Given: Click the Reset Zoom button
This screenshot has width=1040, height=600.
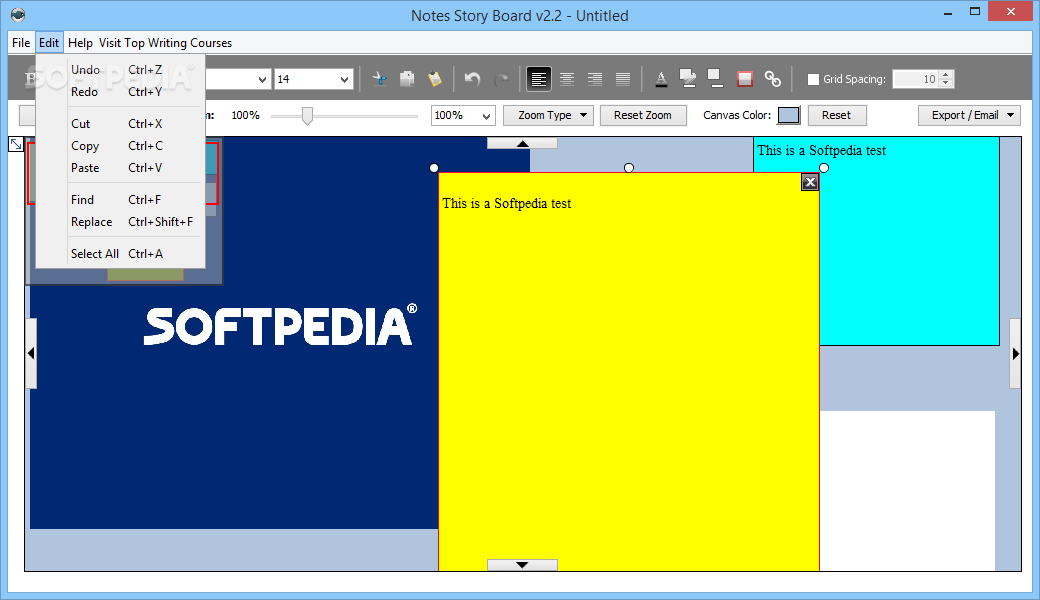Looking at the screenshot, I should click(643, 115).
